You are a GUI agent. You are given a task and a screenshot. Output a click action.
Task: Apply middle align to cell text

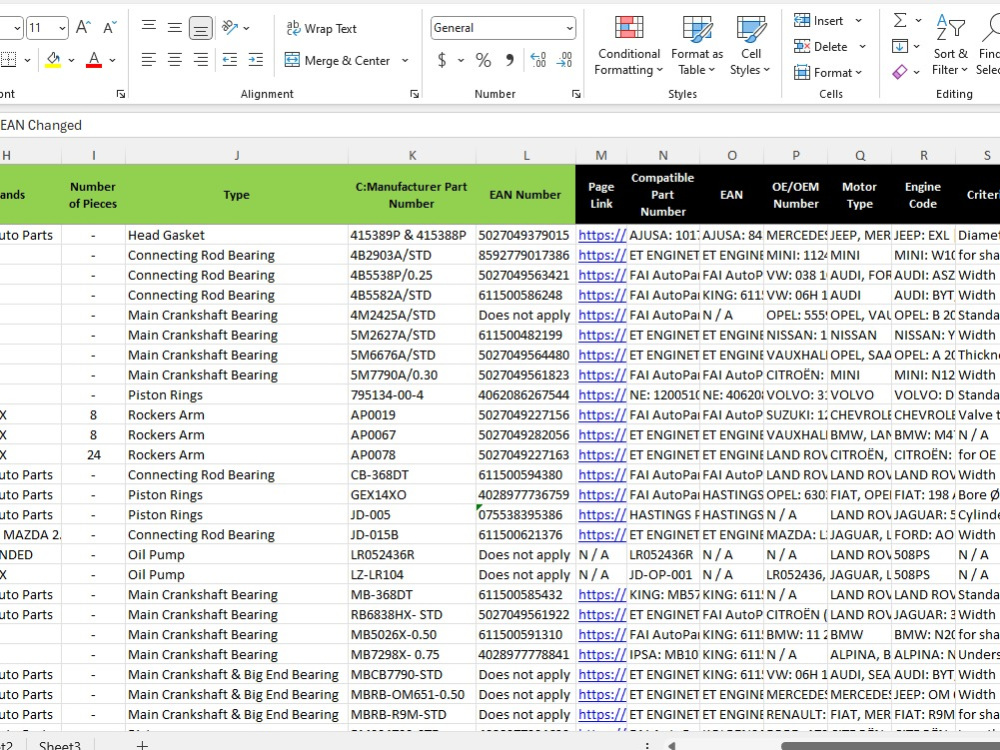click(x=175, y=27)
